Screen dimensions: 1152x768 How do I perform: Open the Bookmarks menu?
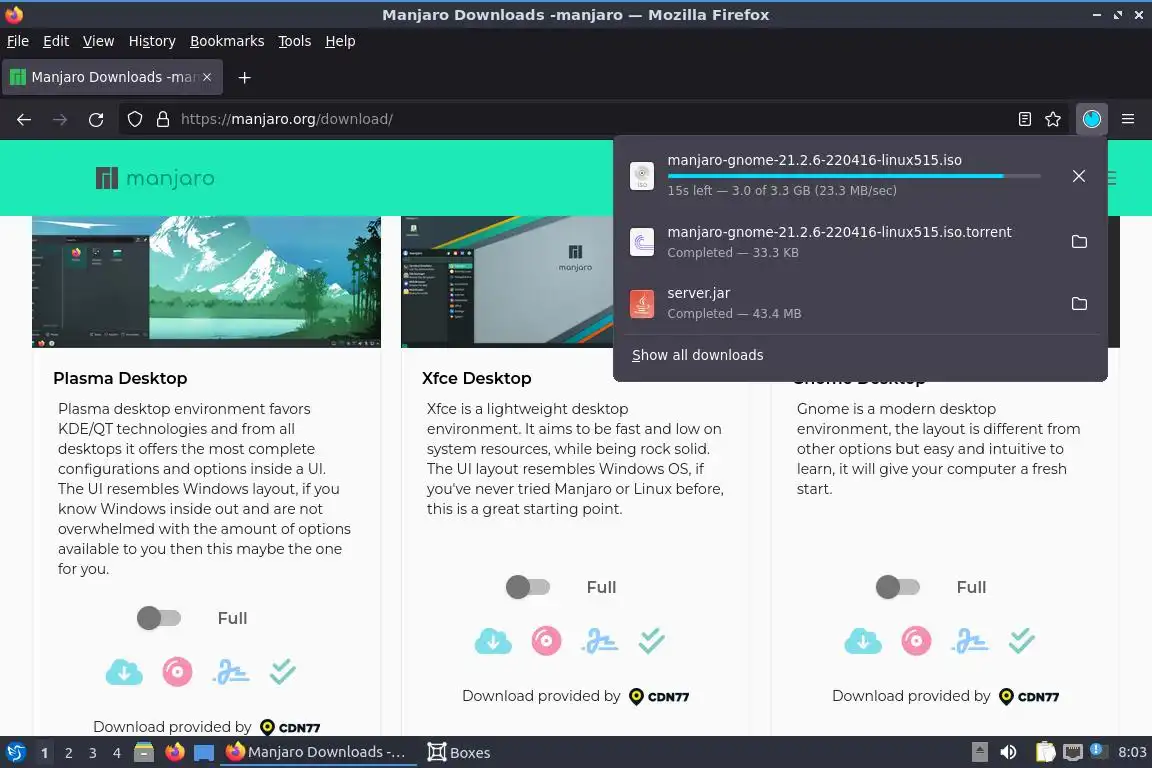click(x=227, y=41)
